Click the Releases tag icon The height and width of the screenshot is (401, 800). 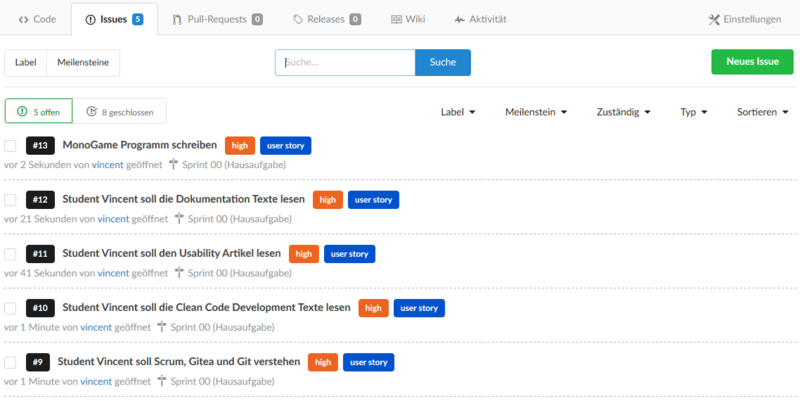298,19
